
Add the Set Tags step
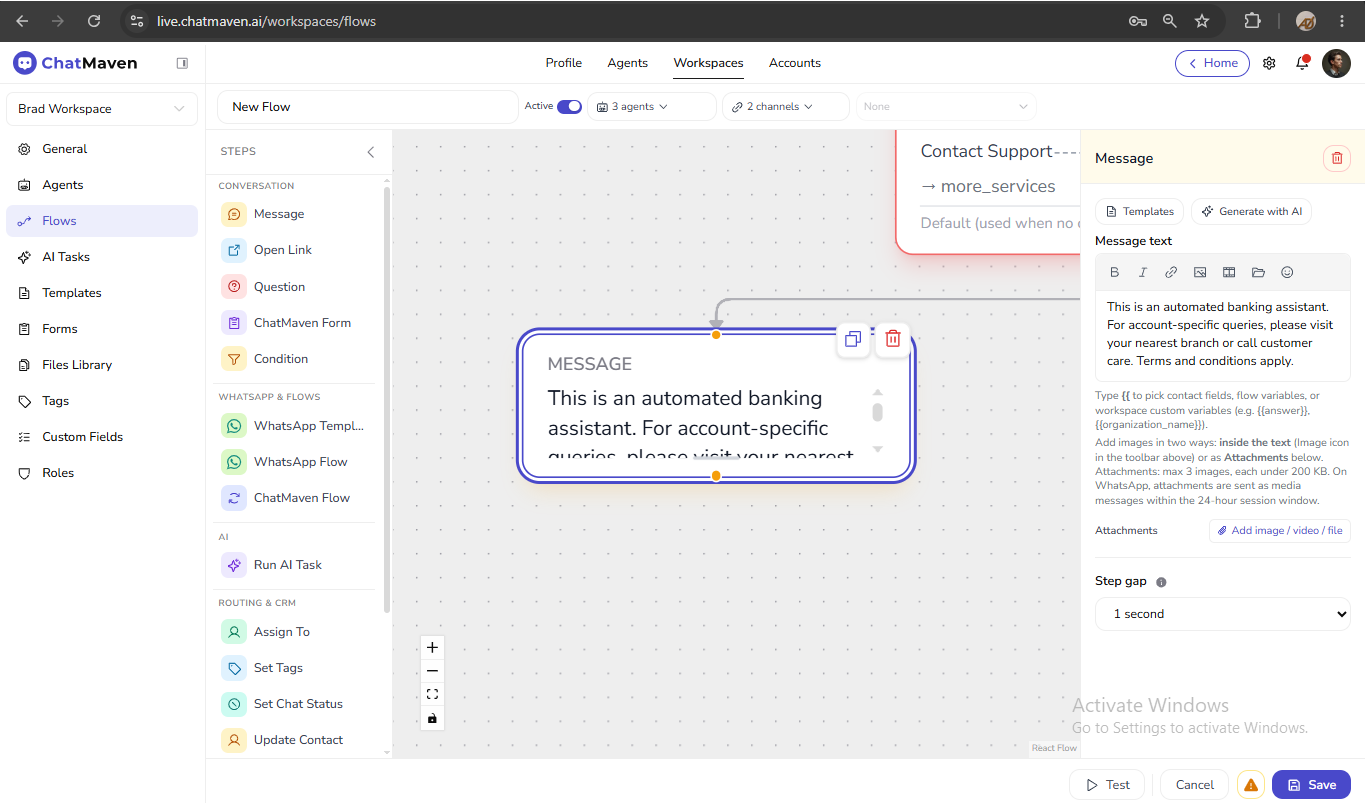pyautogui.click(x=296, y=668)
